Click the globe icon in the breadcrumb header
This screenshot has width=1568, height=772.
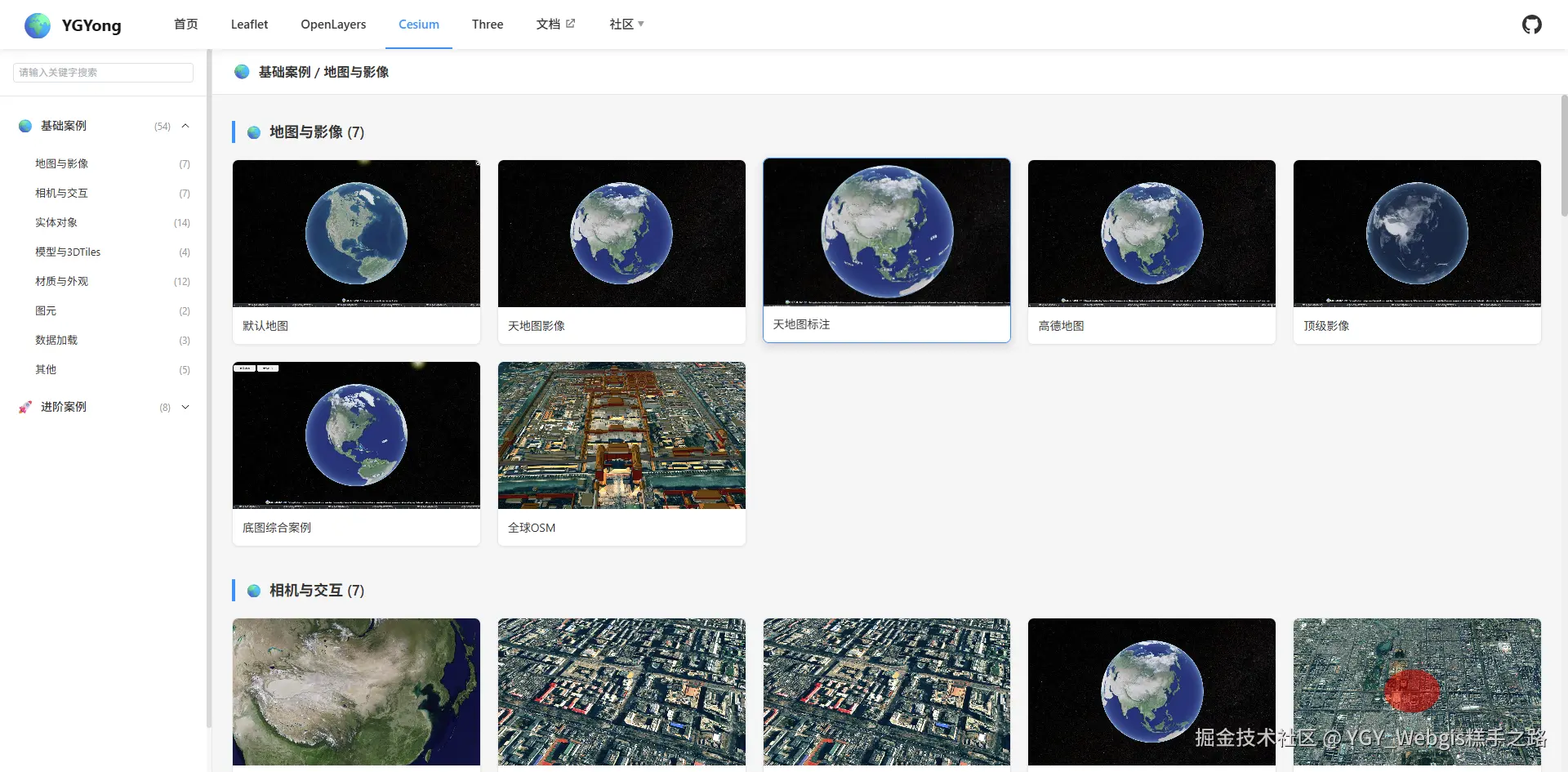[242, 72]
